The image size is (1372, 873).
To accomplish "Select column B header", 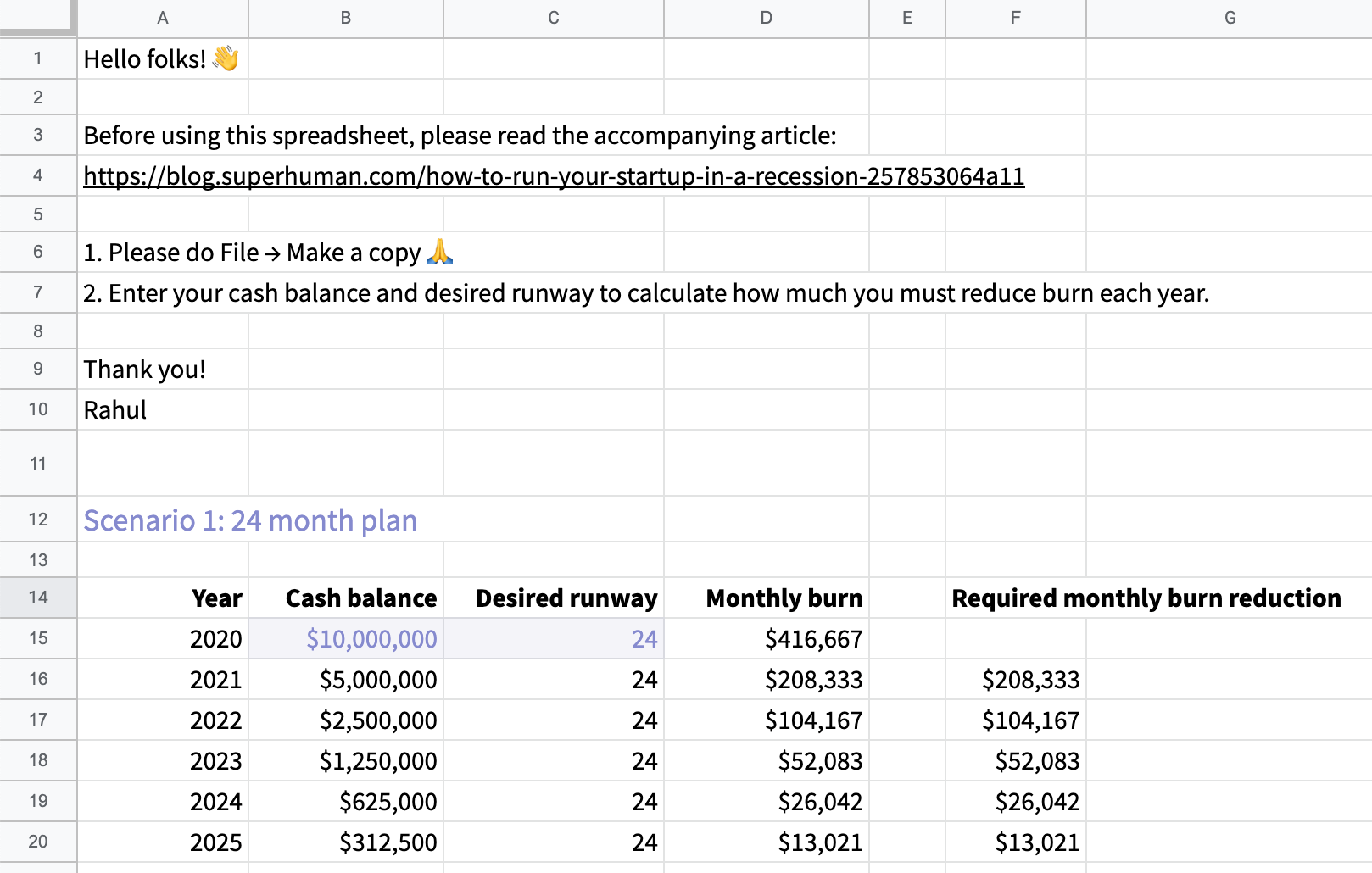I will pyautogui.click(x=346, y=18).
